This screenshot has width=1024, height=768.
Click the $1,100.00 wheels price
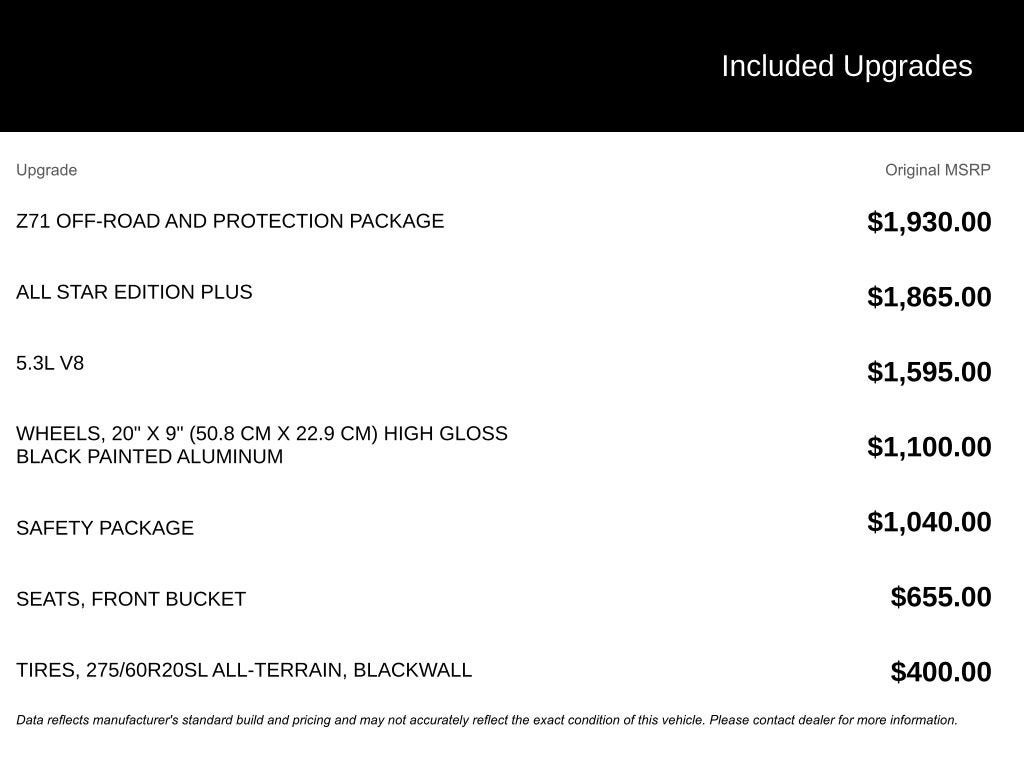(x=929, y=447)
